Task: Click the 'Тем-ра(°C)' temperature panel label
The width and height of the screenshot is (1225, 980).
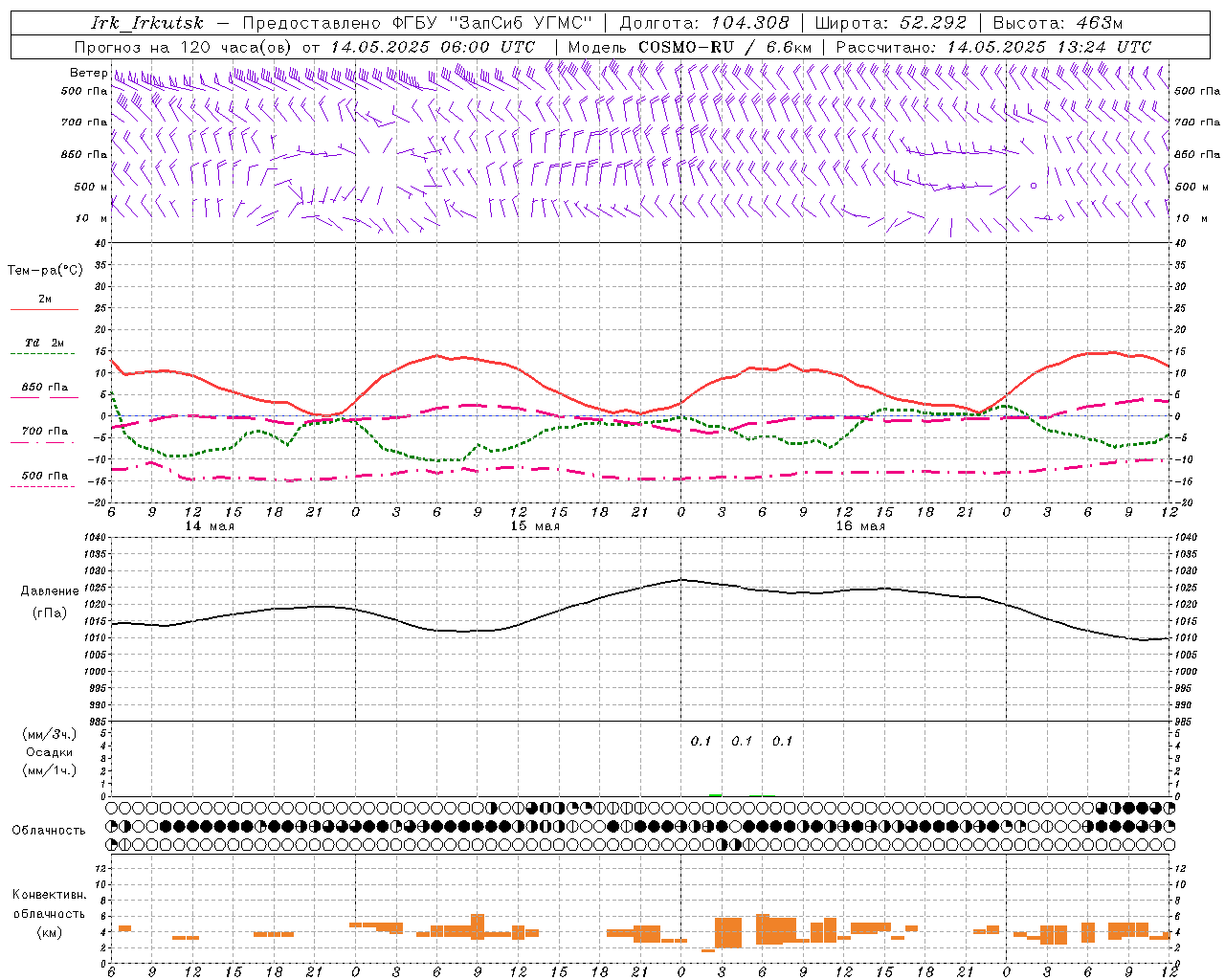Action: [45, 271]
